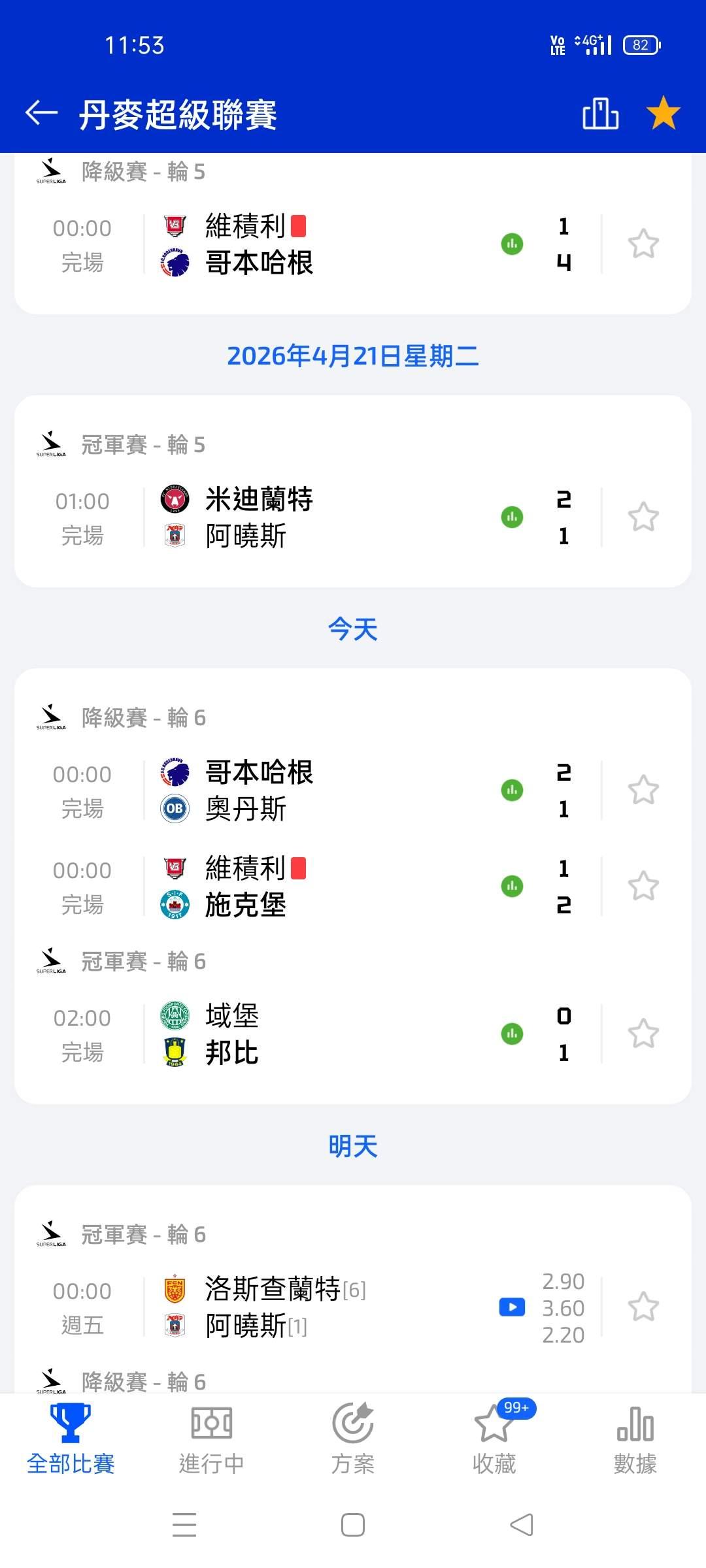The height and width of the screenshot is (1568, 706).
Task: Star the 哥本哈根 vs 奧丹斯 match
Action: coord(643,791)
